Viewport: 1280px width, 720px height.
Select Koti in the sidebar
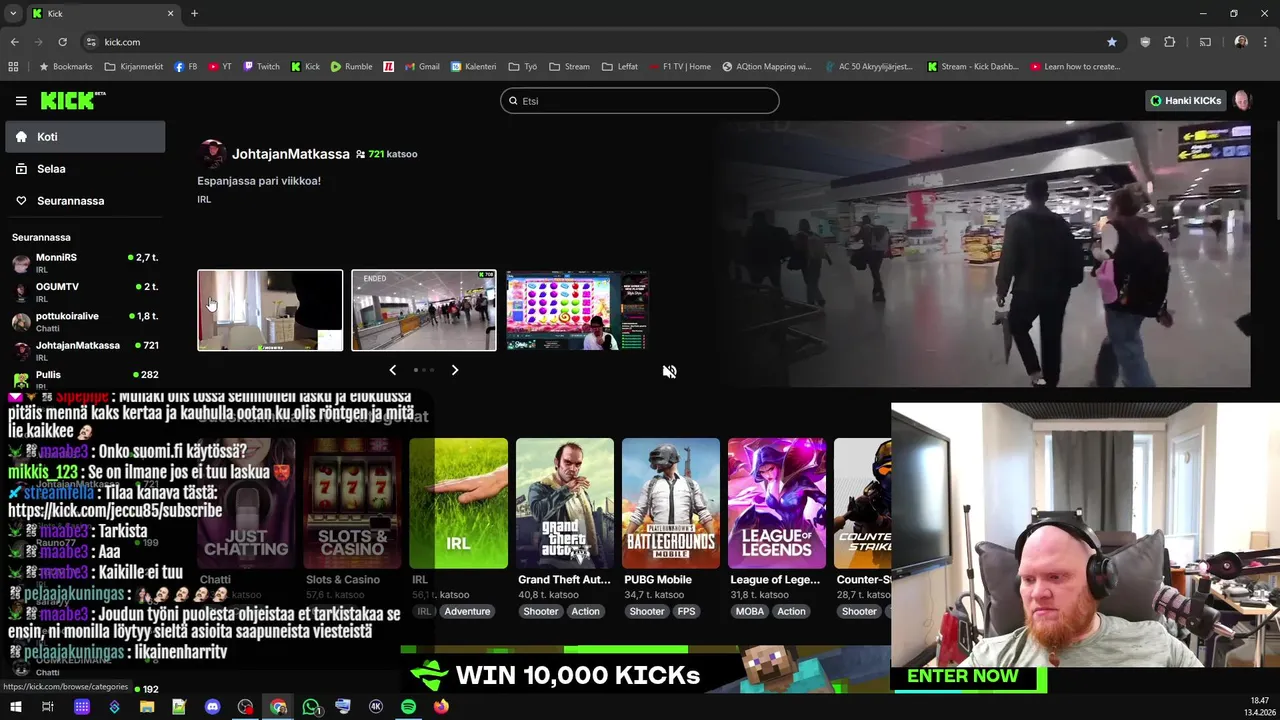pos(85,137)
